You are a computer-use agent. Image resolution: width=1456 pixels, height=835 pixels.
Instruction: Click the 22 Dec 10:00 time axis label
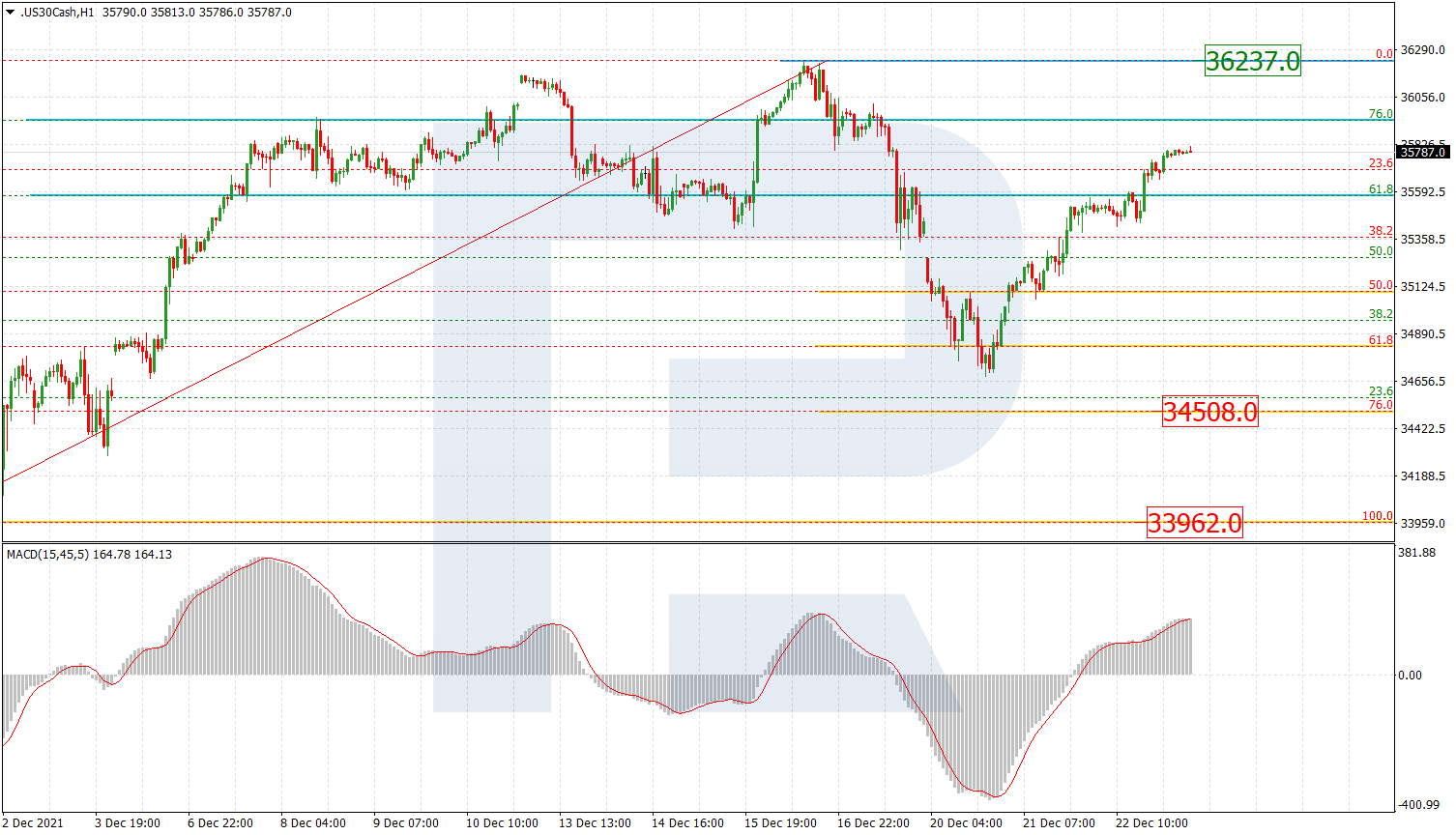coord(1151,823)
